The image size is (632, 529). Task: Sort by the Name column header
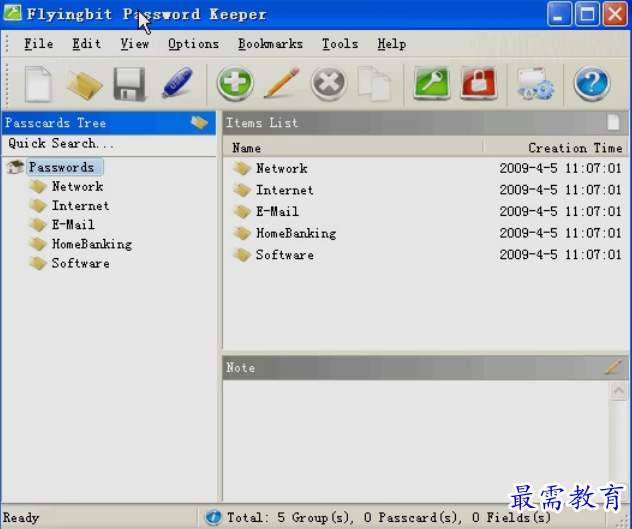353,148
